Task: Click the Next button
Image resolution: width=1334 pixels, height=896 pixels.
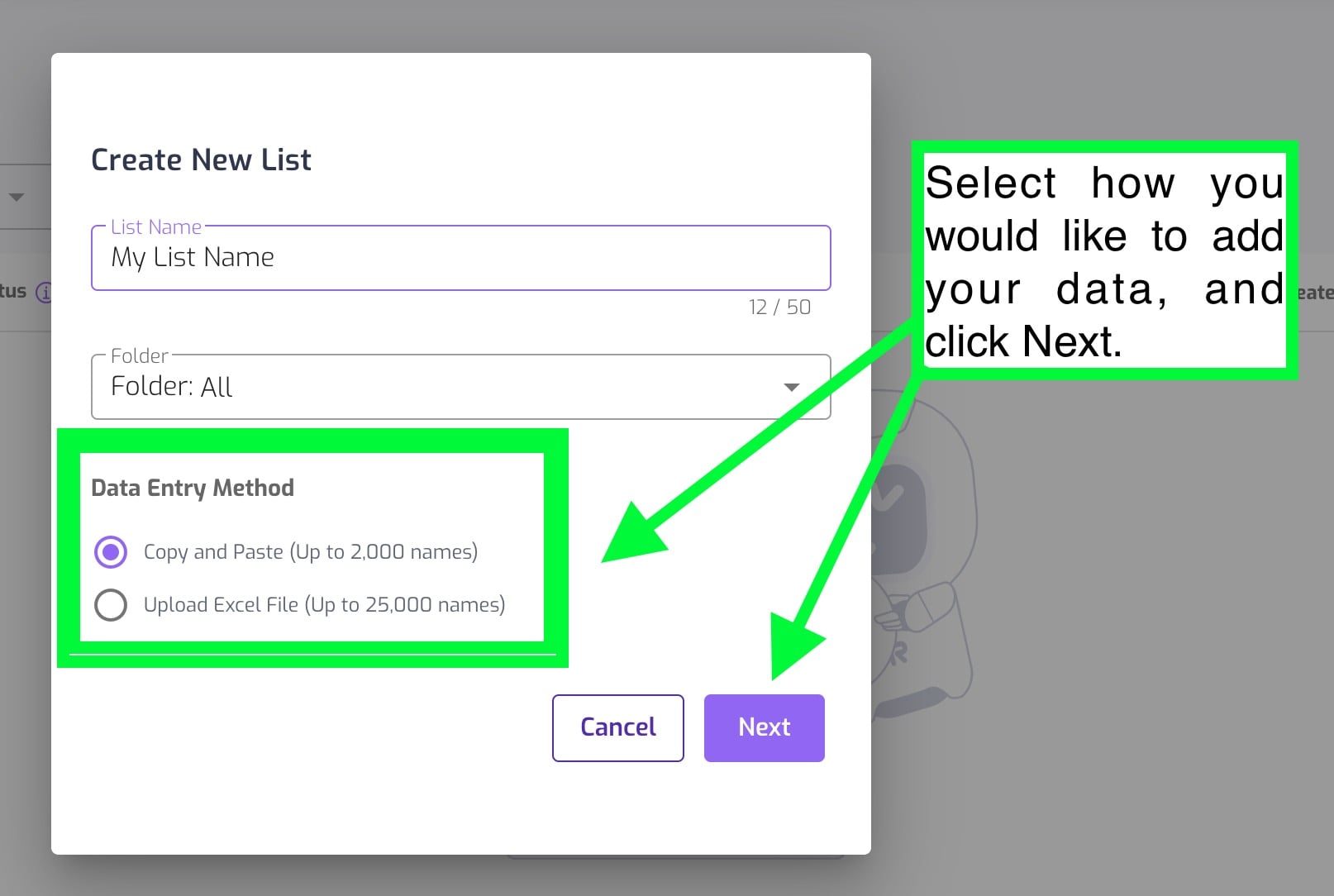Action: tap(764, 727)
